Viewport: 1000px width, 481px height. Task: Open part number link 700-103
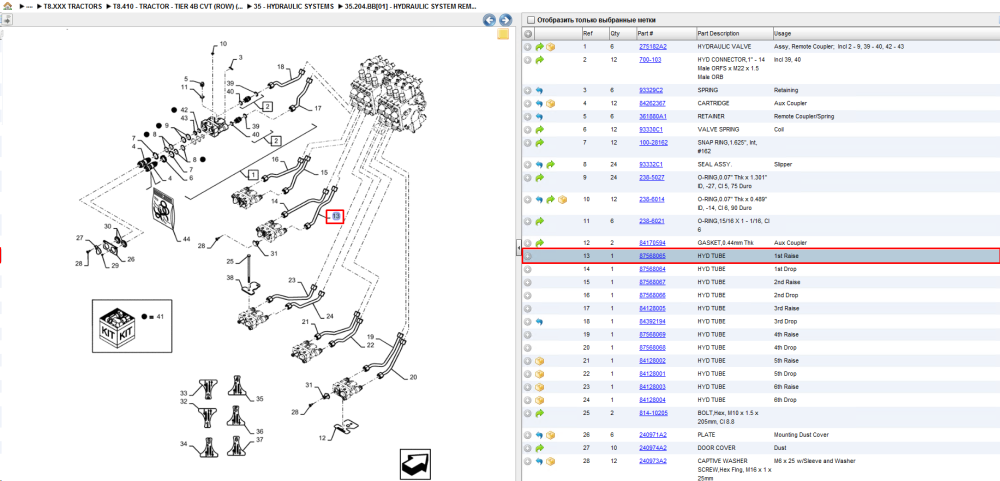click(650, 59)
